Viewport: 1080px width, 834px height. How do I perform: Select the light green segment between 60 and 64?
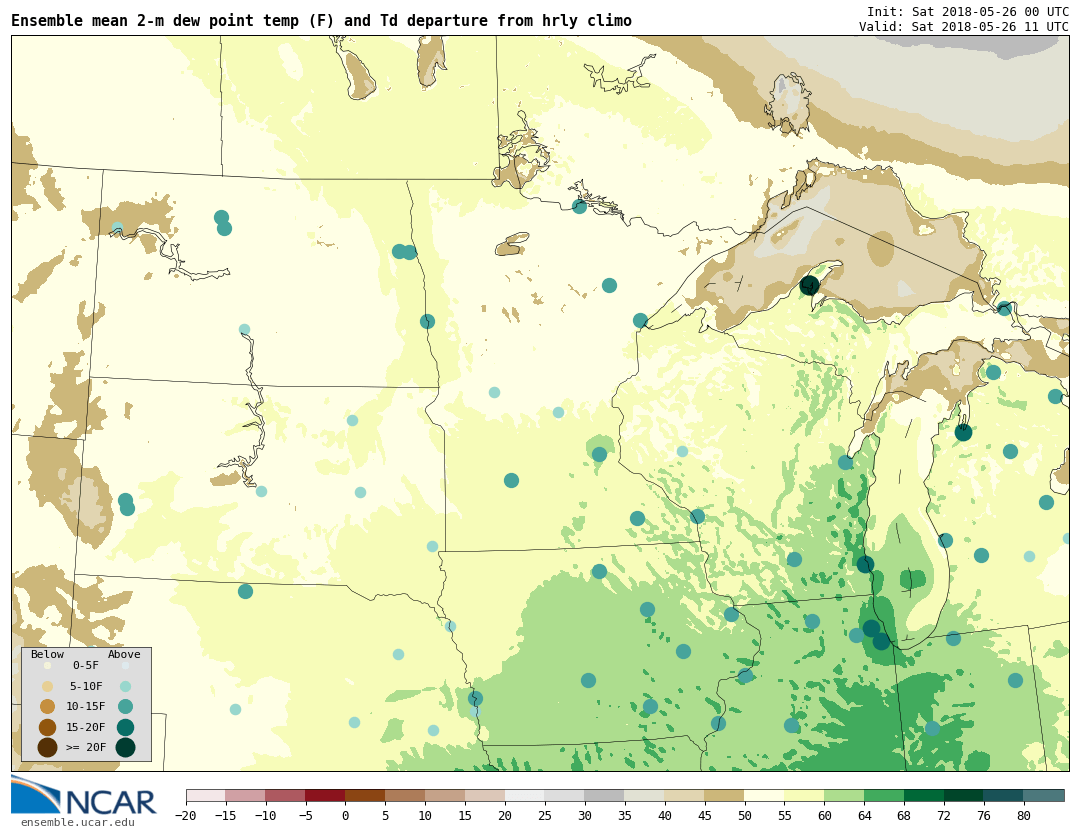(845, 796)
